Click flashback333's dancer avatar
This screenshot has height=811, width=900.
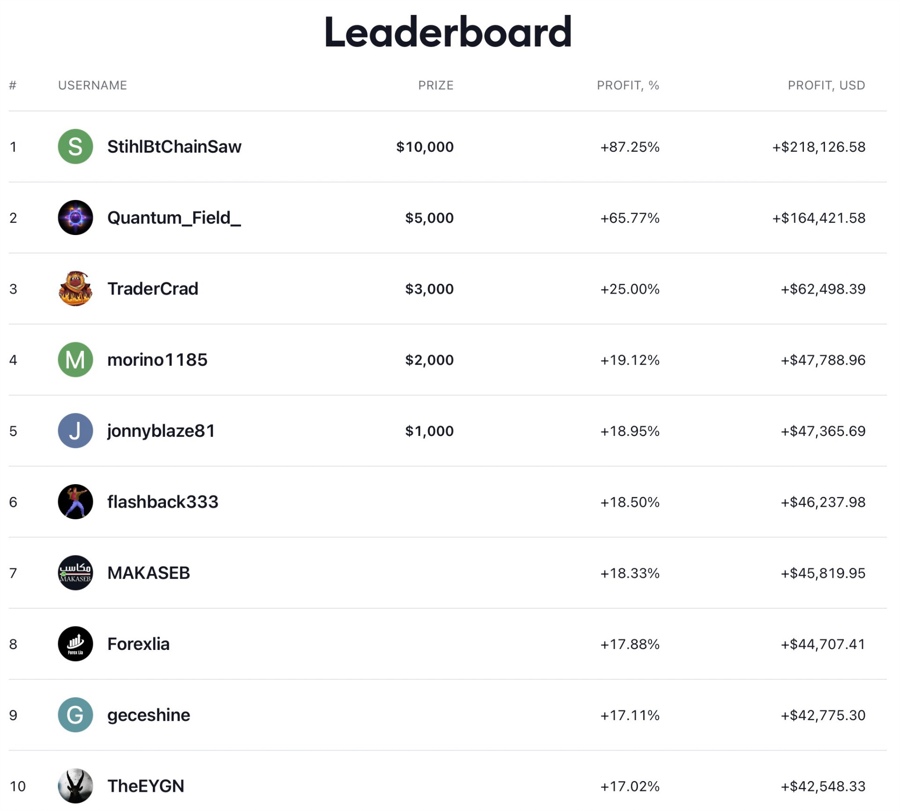pyautogui.click(x=75, y=502)
